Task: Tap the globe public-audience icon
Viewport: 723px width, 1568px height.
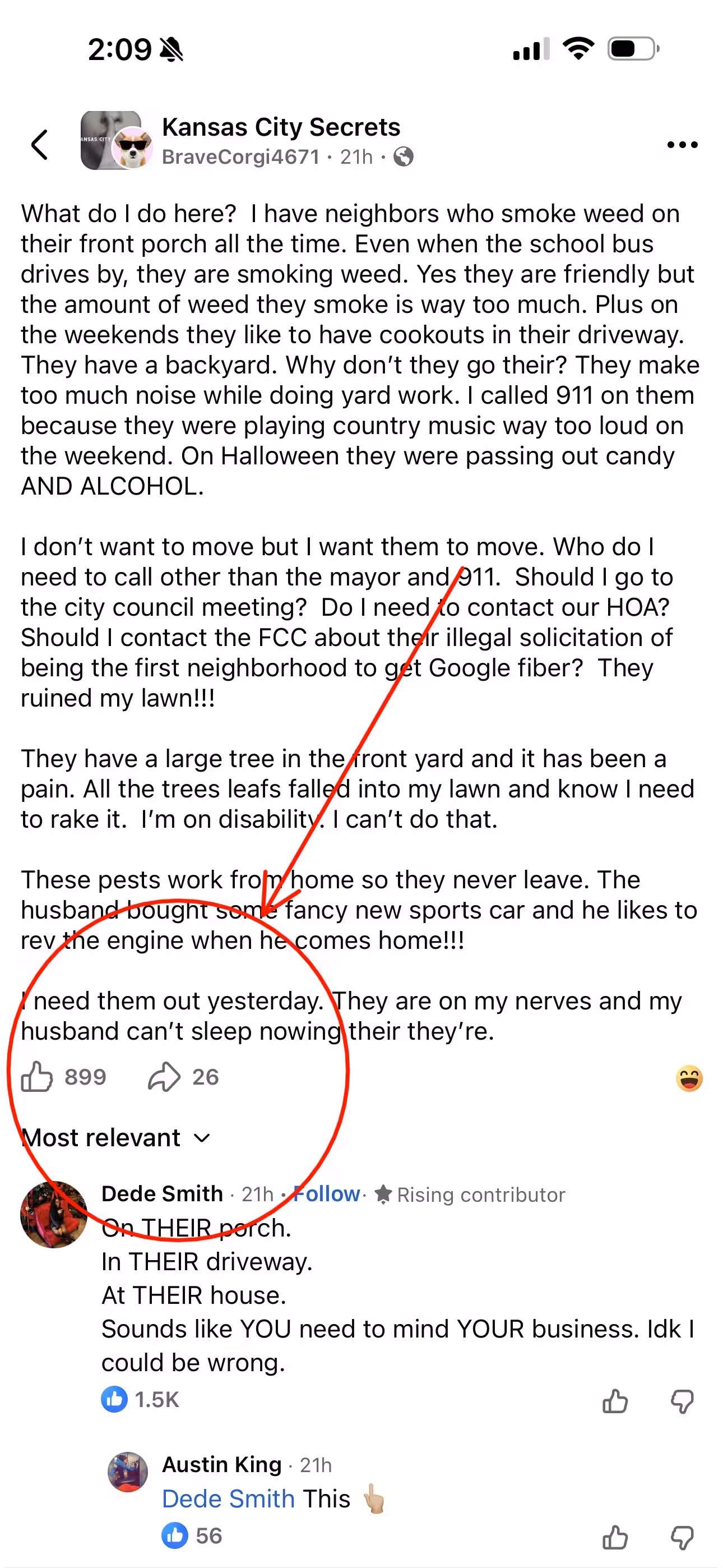Action: pyautogui.click(x=404, y=157)
